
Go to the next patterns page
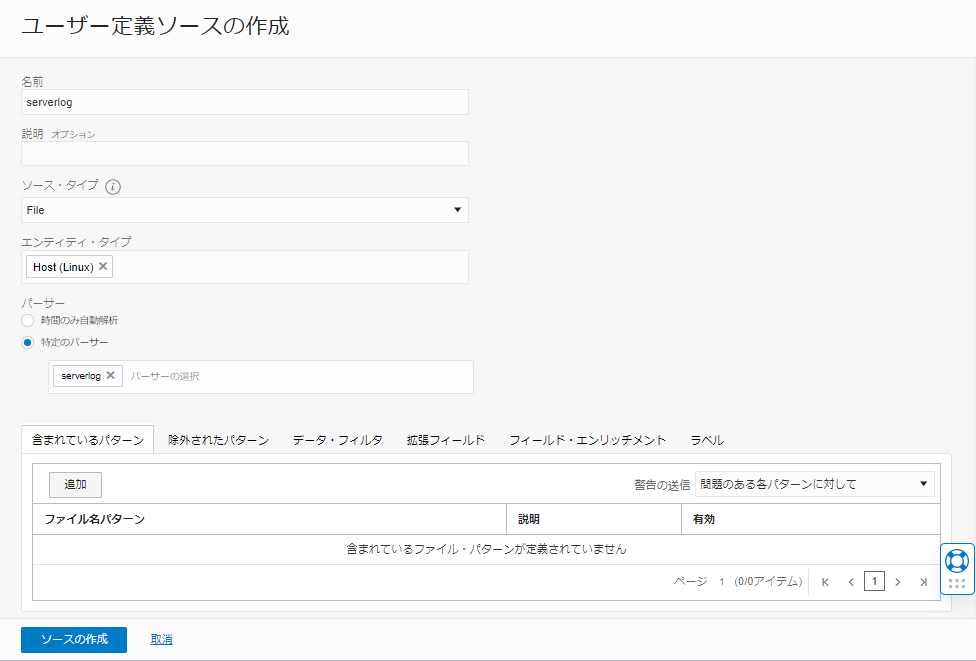pos(898,581)
